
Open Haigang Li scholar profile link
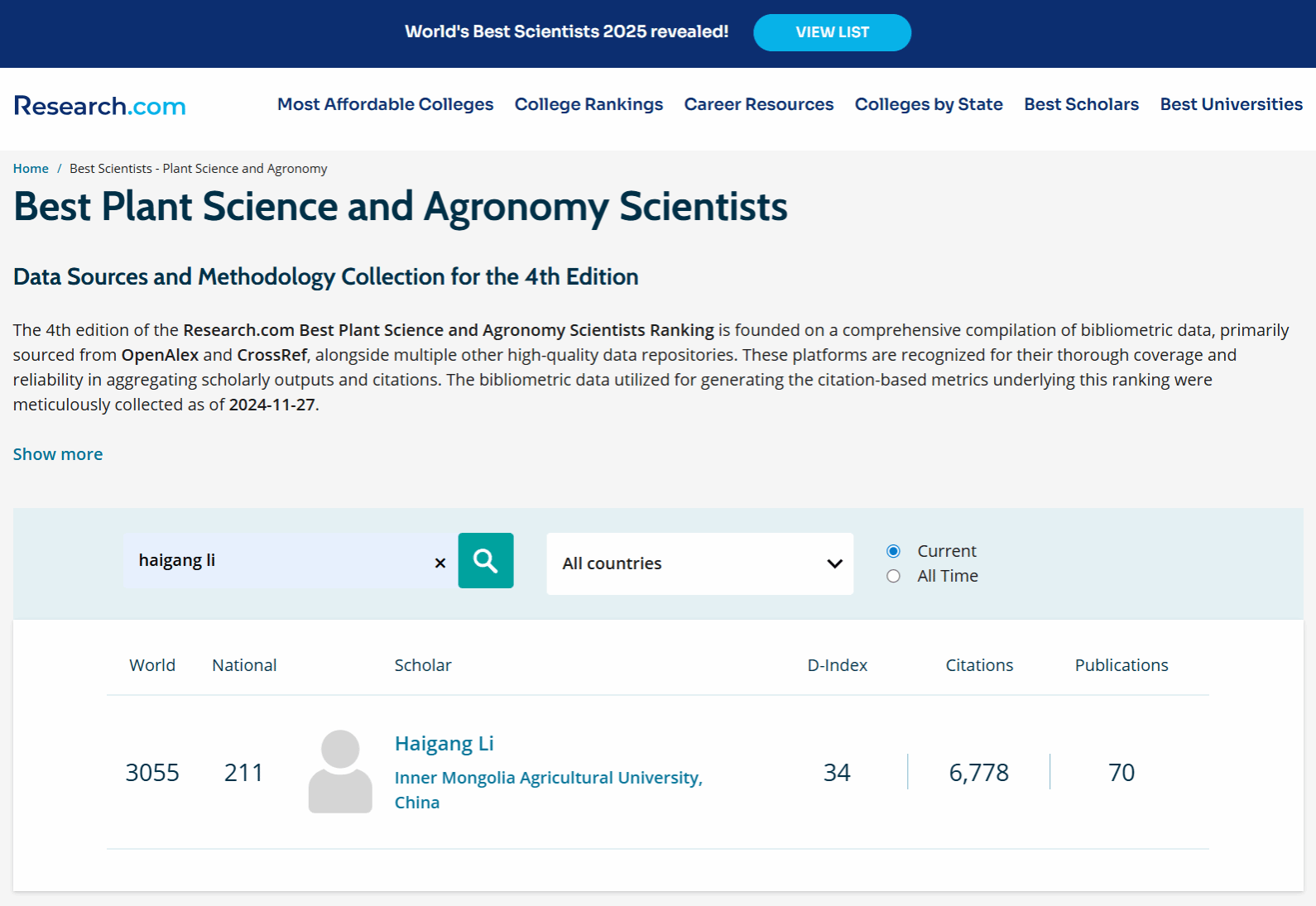pyautogui.click(x=444, y=744)
